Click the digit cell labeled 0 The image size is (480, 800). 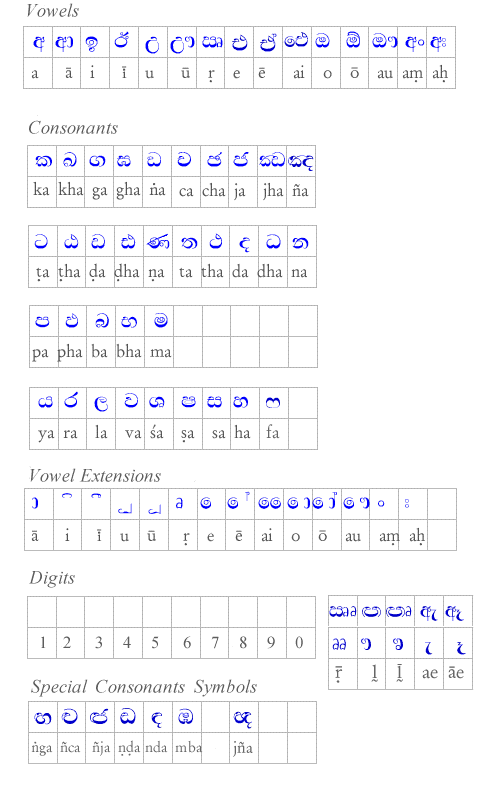pos(299,642)
